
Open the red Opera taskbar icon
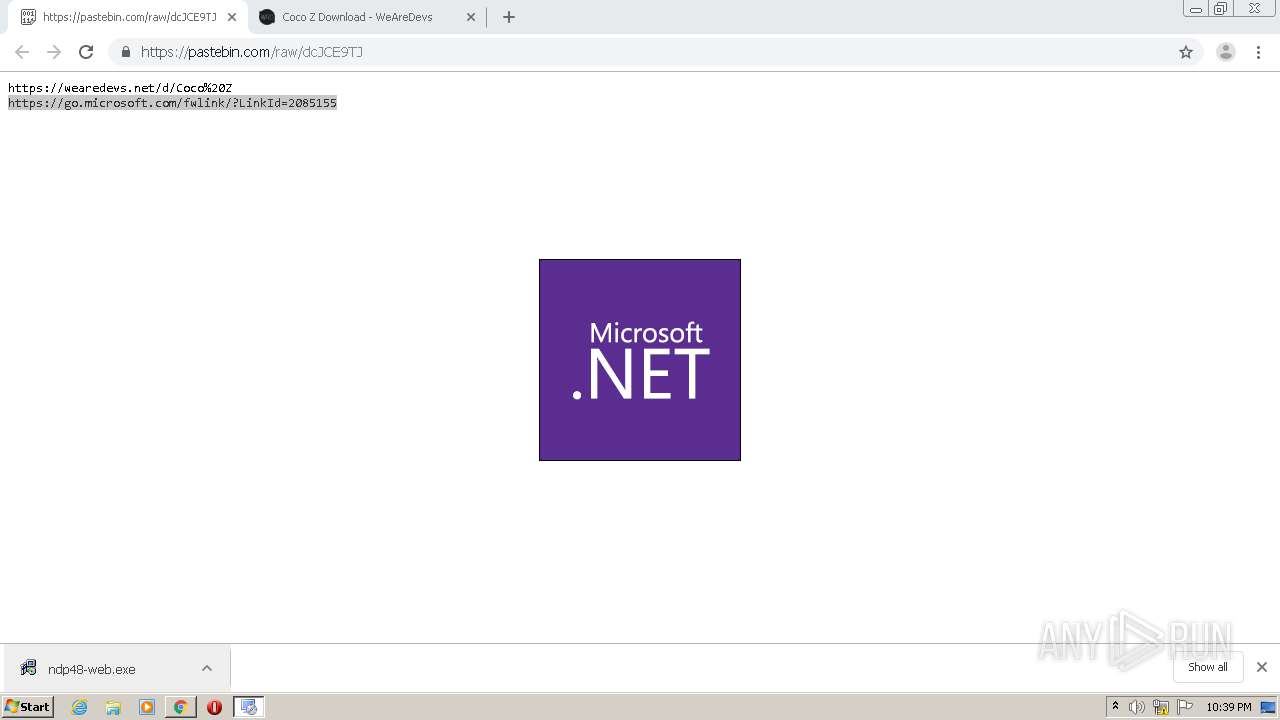point(214,707)
